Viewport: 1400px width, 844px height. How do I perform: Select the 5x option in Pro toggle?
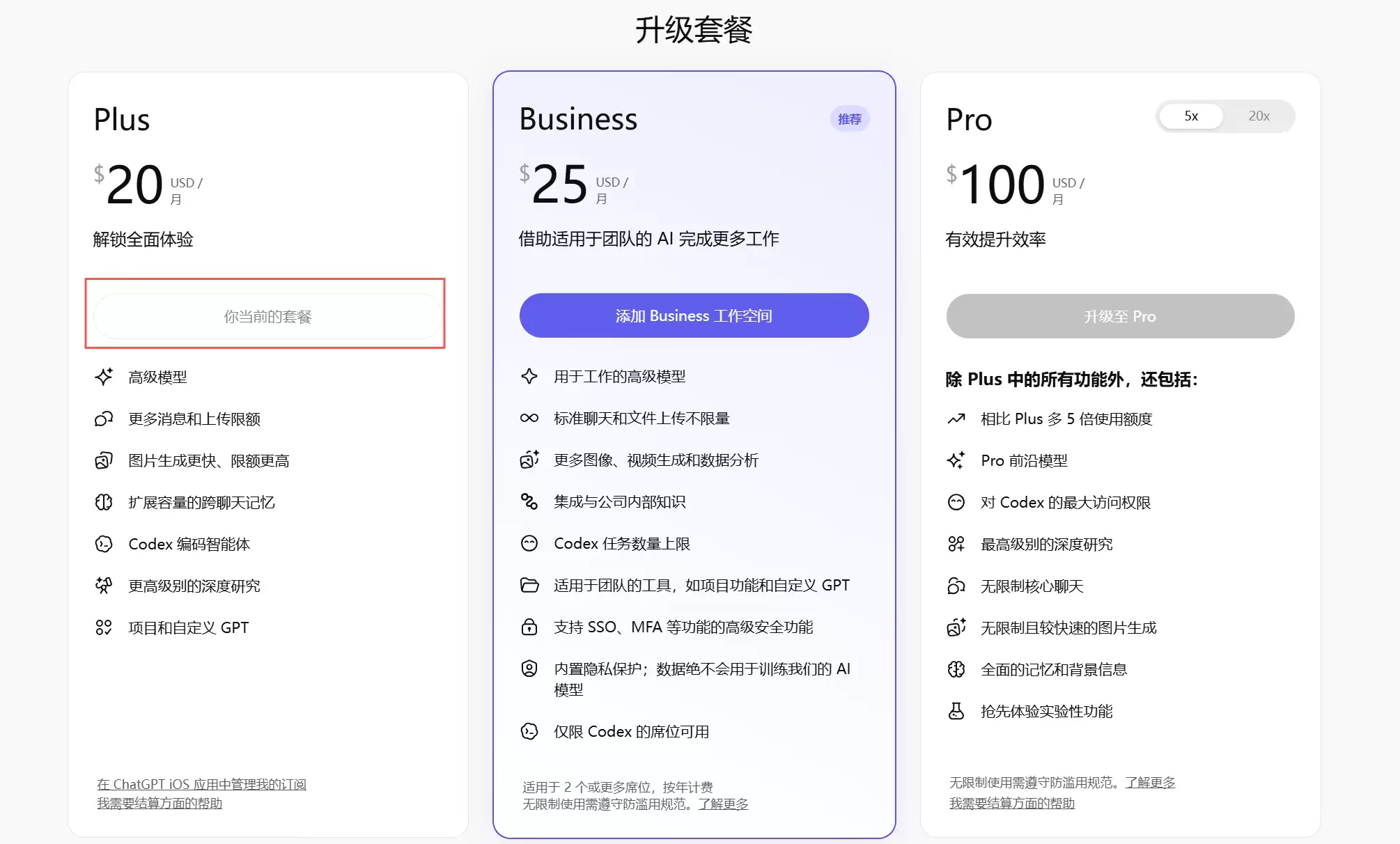pyautogui.click(x=1191, y=116)
